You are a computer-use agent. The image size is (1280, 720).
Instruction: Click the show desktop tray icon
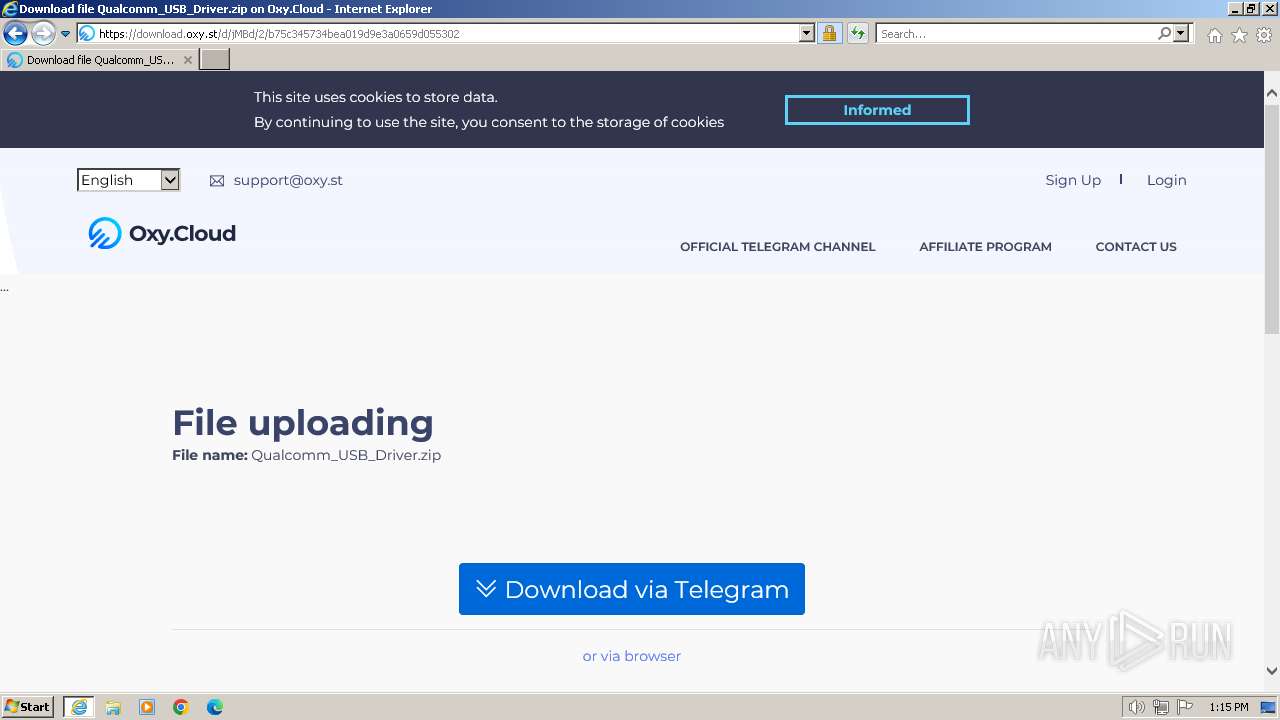click(x=1268, y=707)
